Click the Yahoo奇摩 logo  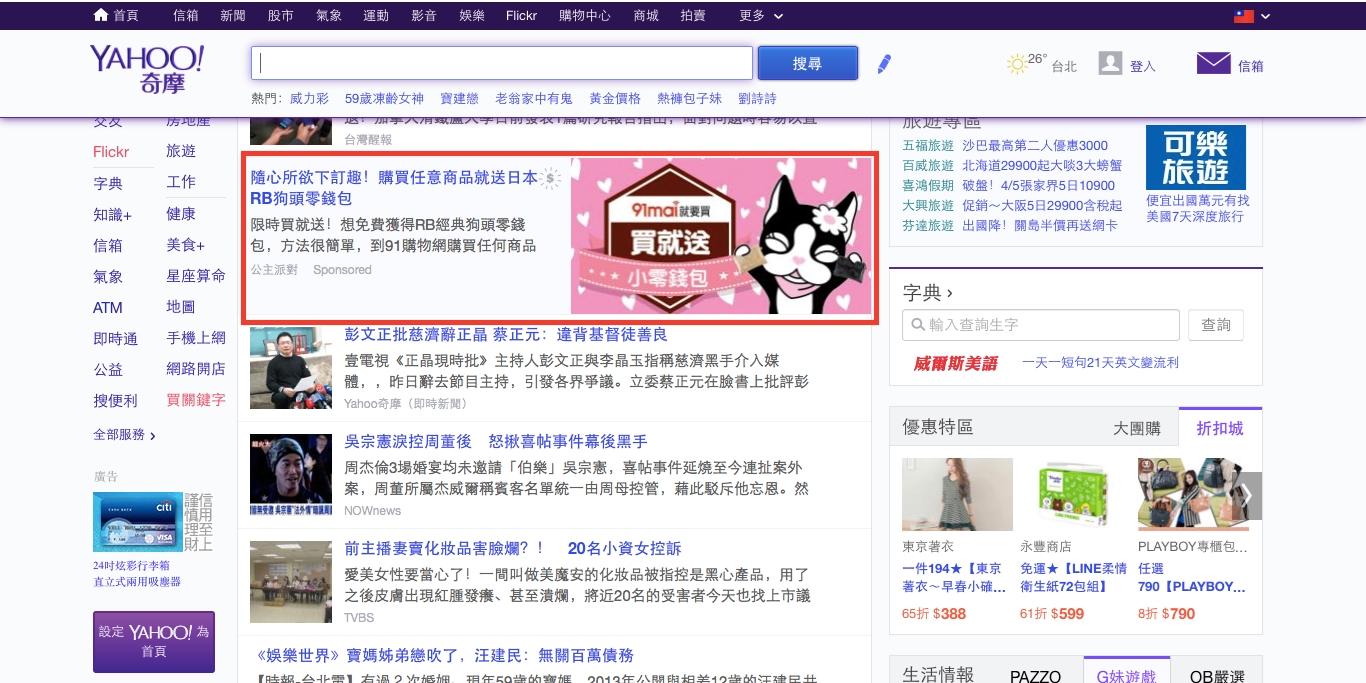tap(147, 68)
